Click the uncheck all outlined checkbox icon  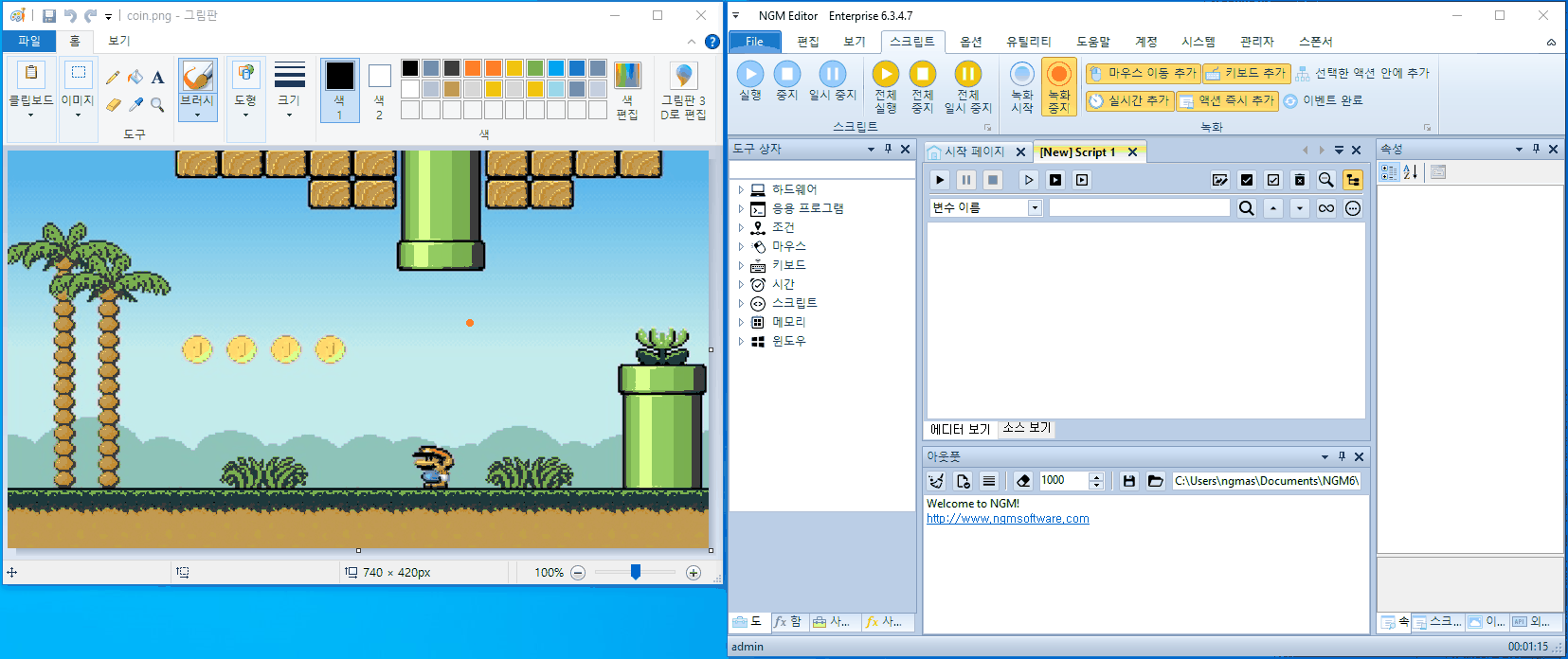click(x=1273, y=180)
